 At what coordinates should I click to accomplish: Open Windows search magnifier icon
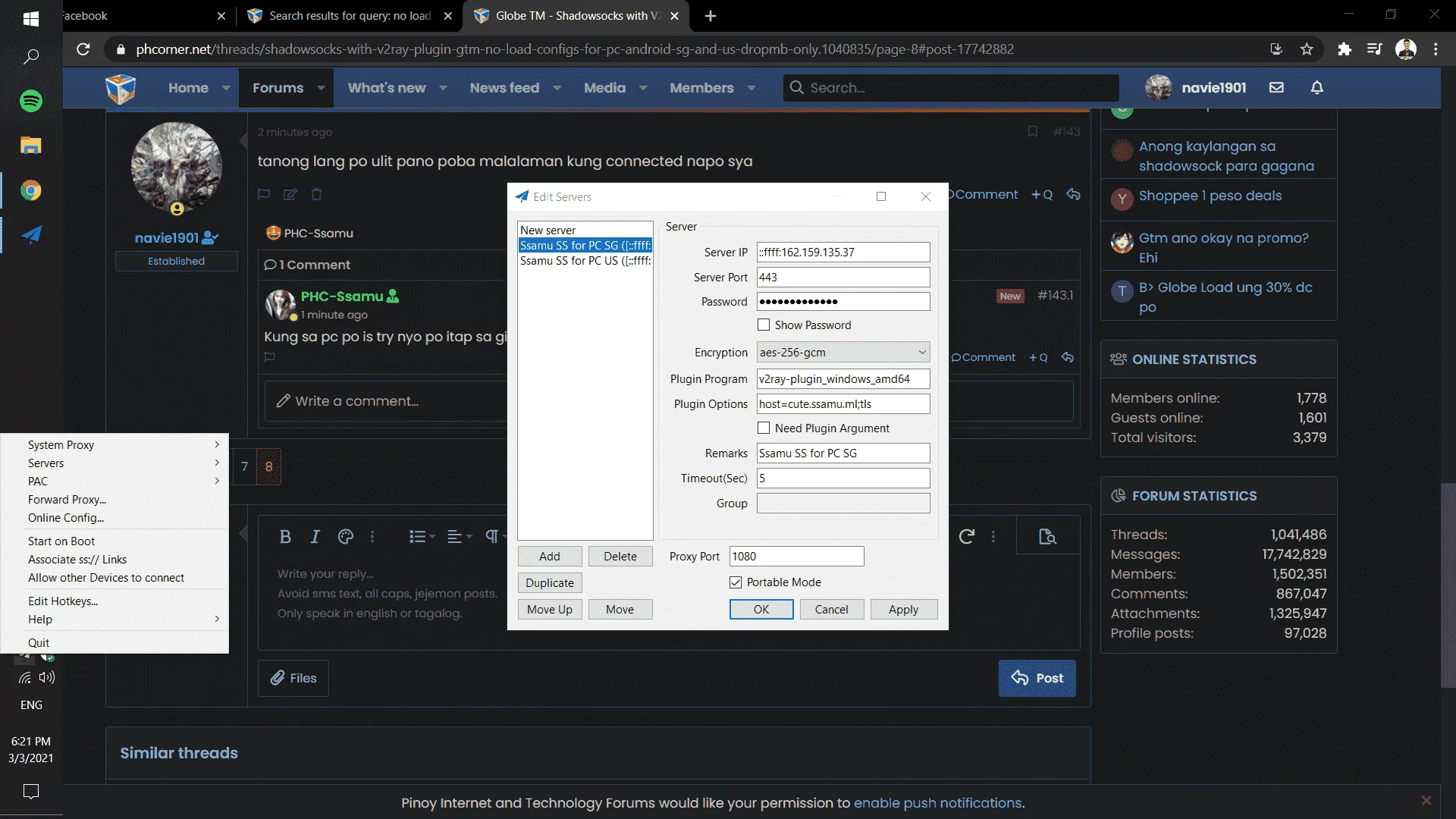(31, 57)
